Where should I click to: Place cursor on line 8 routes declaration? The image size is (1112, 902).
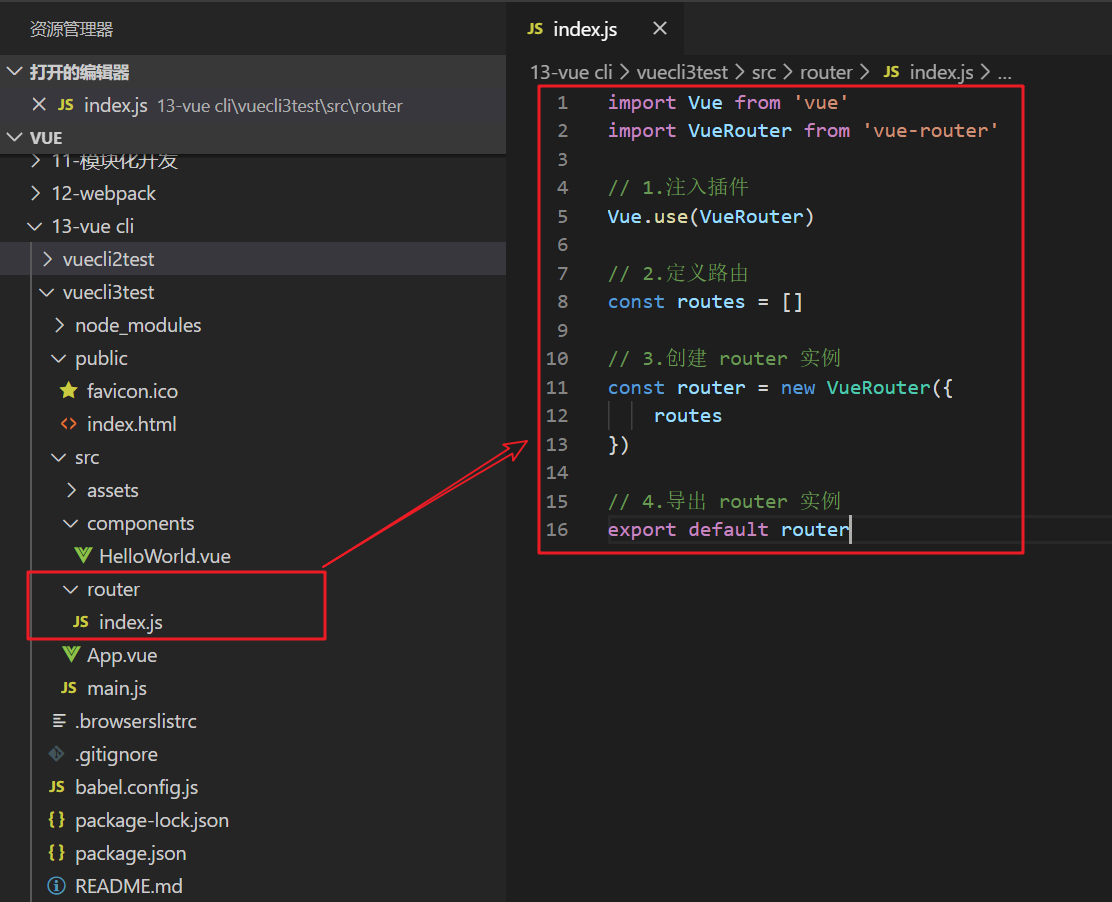pyautogui.click(x=710, y=302)
